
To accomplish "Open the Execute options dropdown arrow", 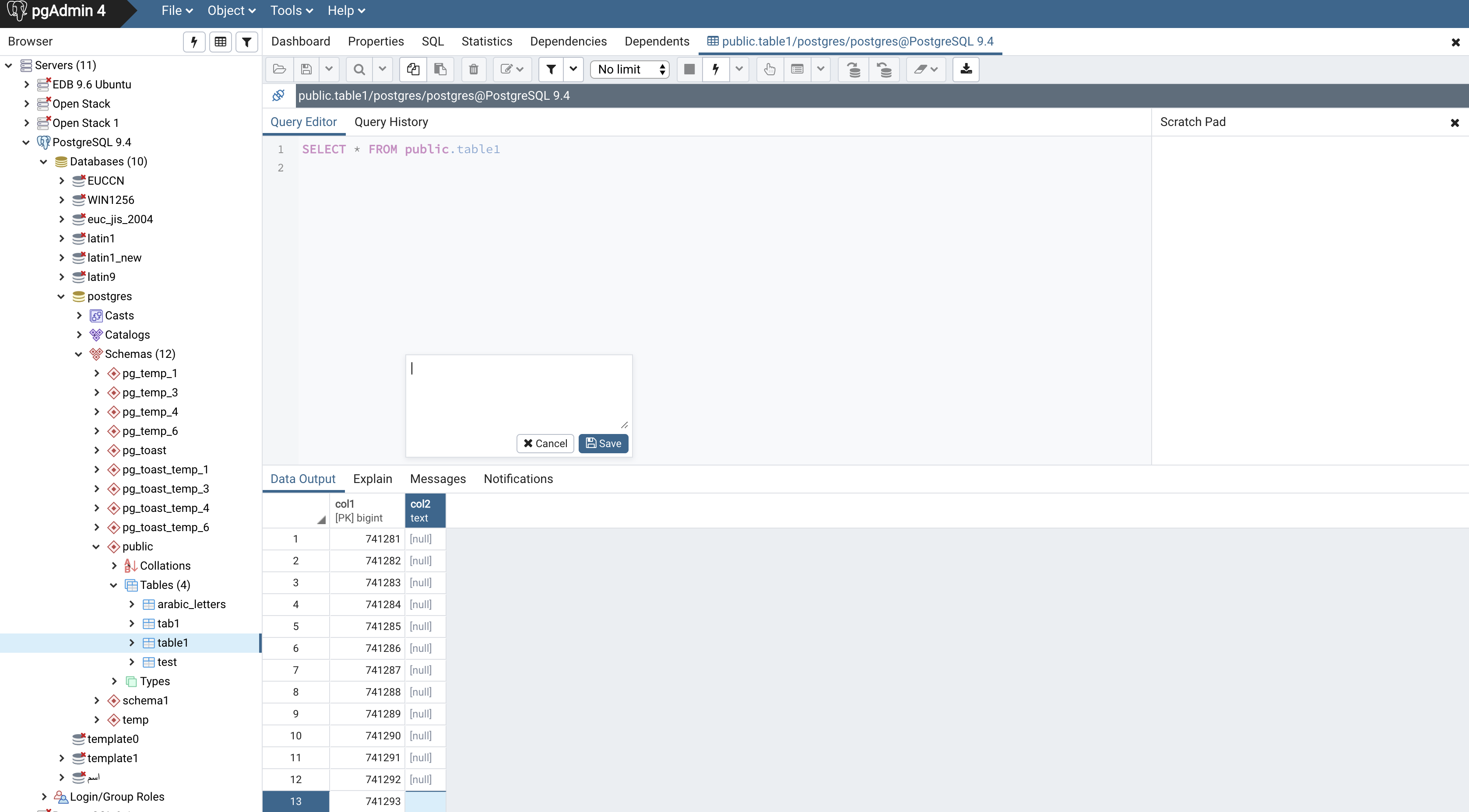I will point(739,70).
